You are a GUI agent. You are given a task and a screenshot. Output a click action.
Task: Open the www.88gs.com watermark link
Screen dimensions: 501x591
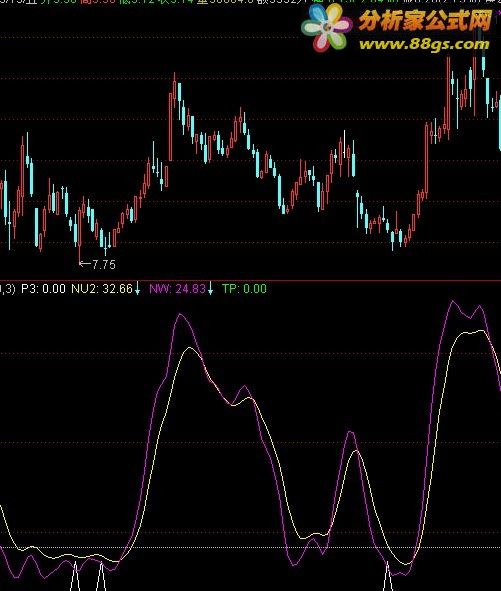424,44
